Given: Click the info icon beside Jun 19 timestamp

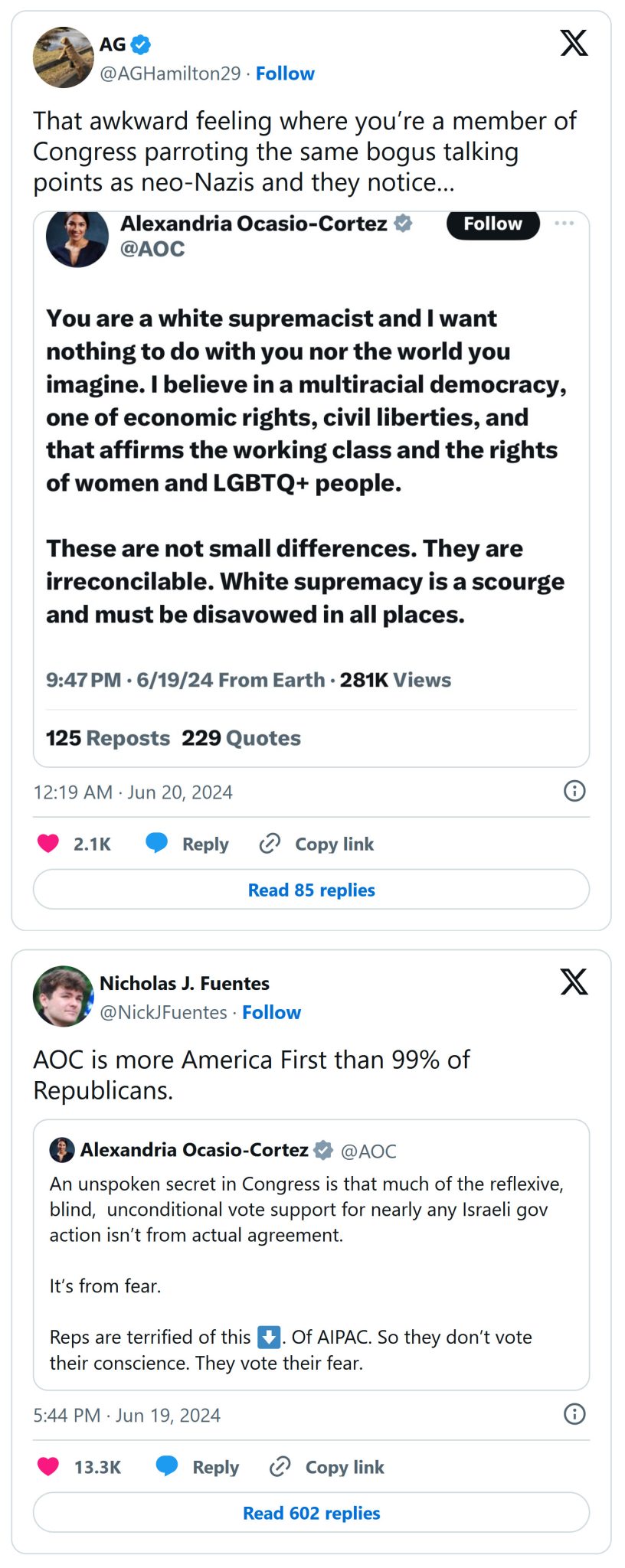Looking at the screenshot, I should pyautogui.click(x=574, y=1414).
